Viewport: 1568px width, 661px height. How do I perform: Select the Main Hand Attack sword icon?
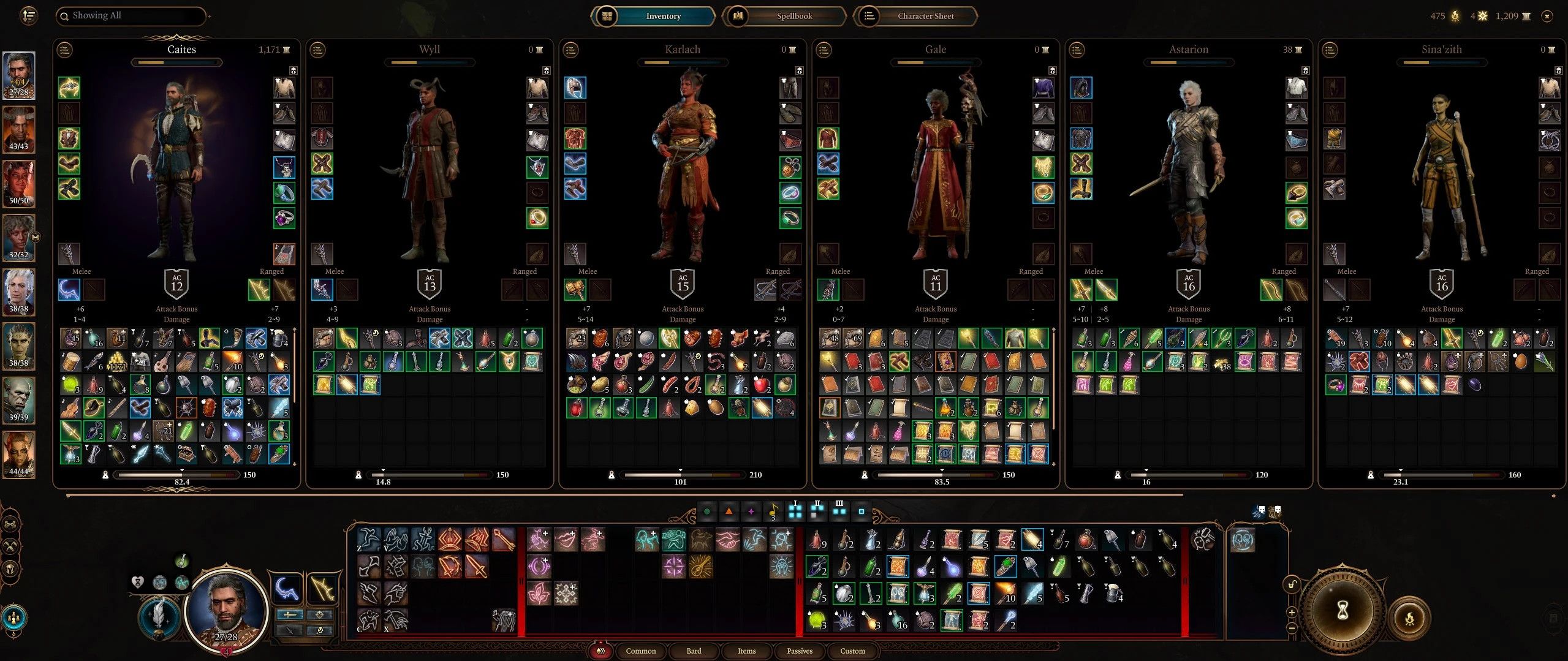pos(477,567)
